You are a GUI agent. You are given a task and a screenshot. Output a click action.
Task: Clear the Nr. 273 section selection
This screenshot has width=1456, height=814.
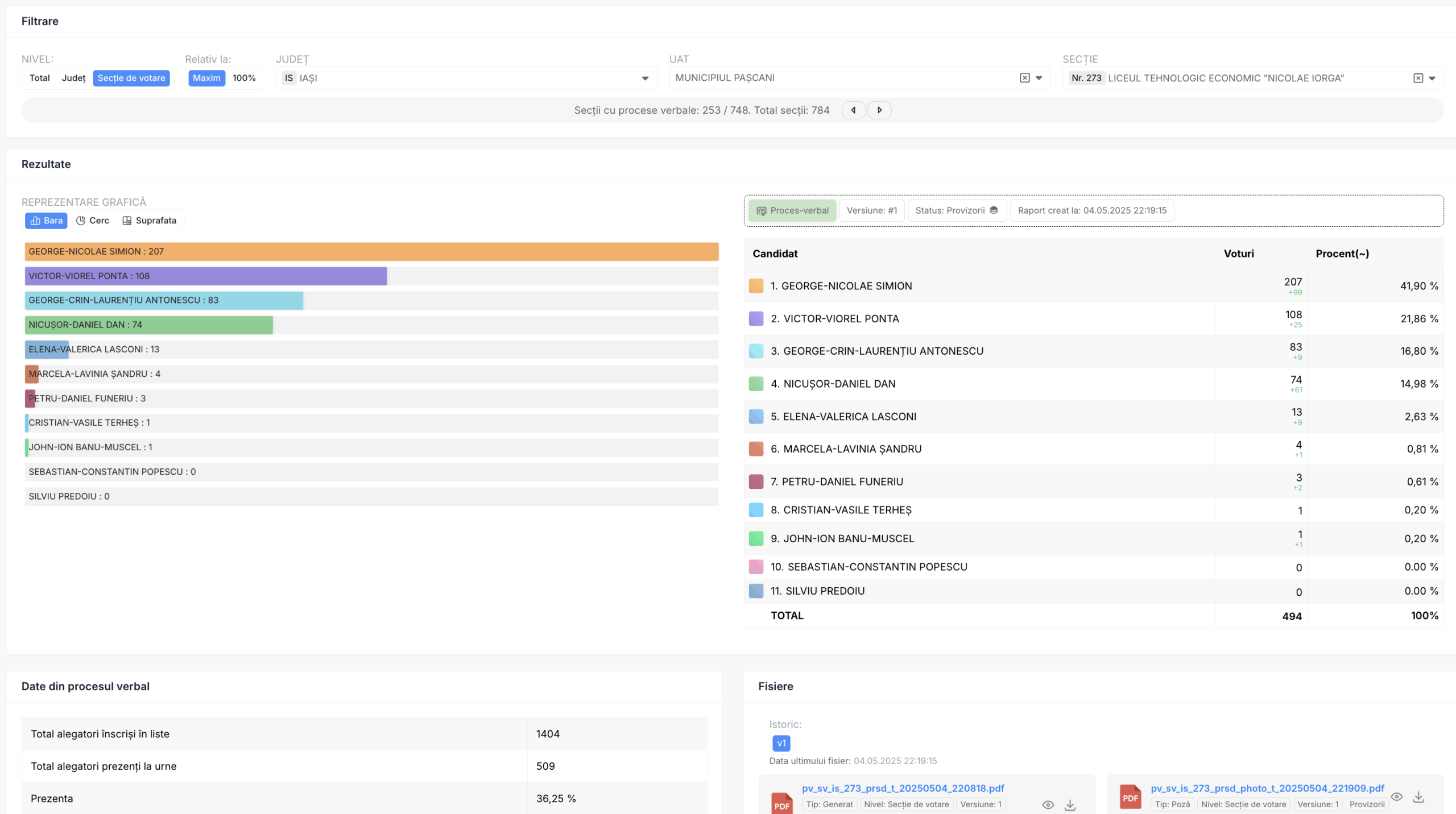[x=1418, y=78]
